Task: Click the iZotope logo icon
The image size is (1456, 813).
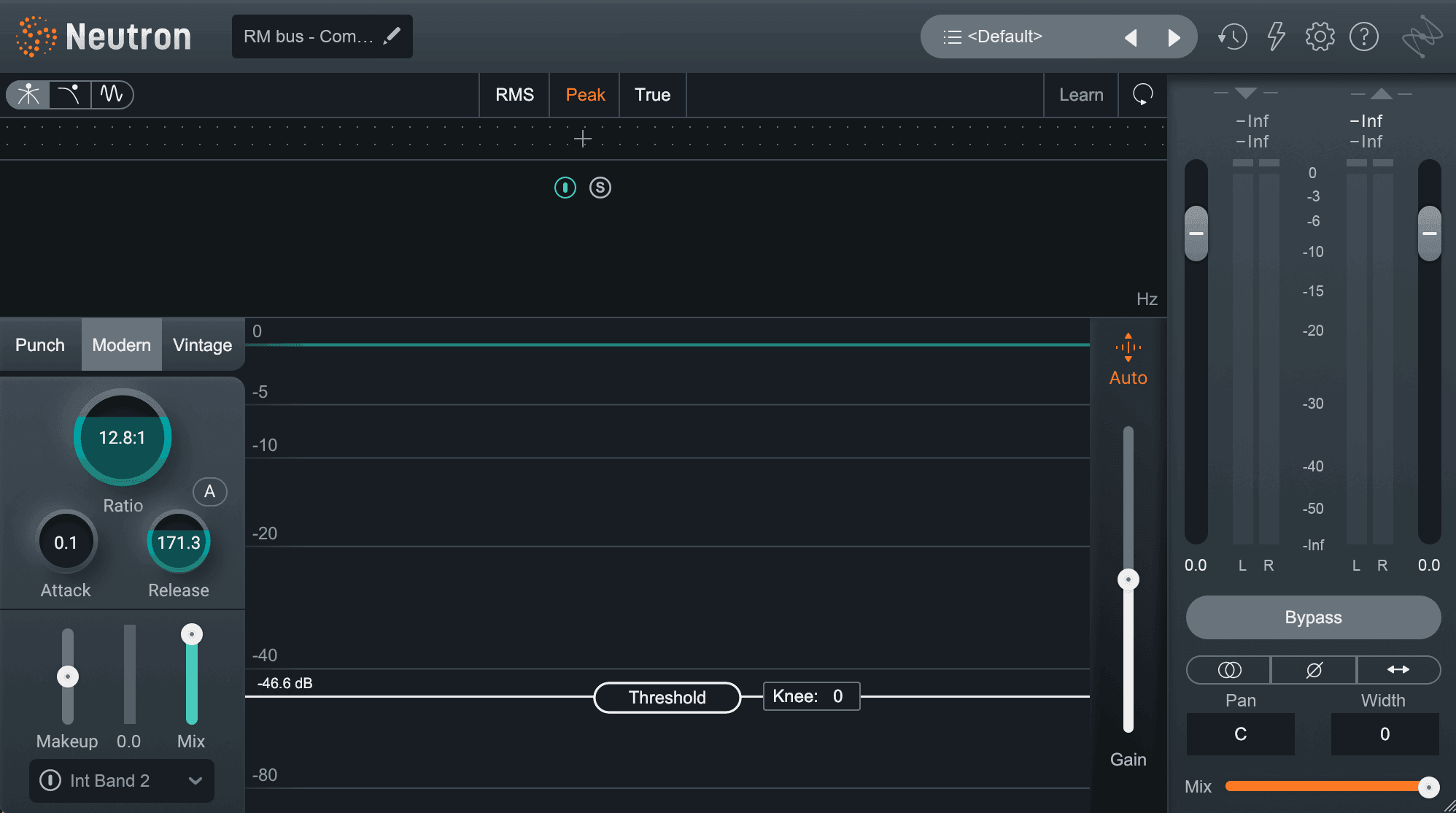Action: [x=1422, y=36]
